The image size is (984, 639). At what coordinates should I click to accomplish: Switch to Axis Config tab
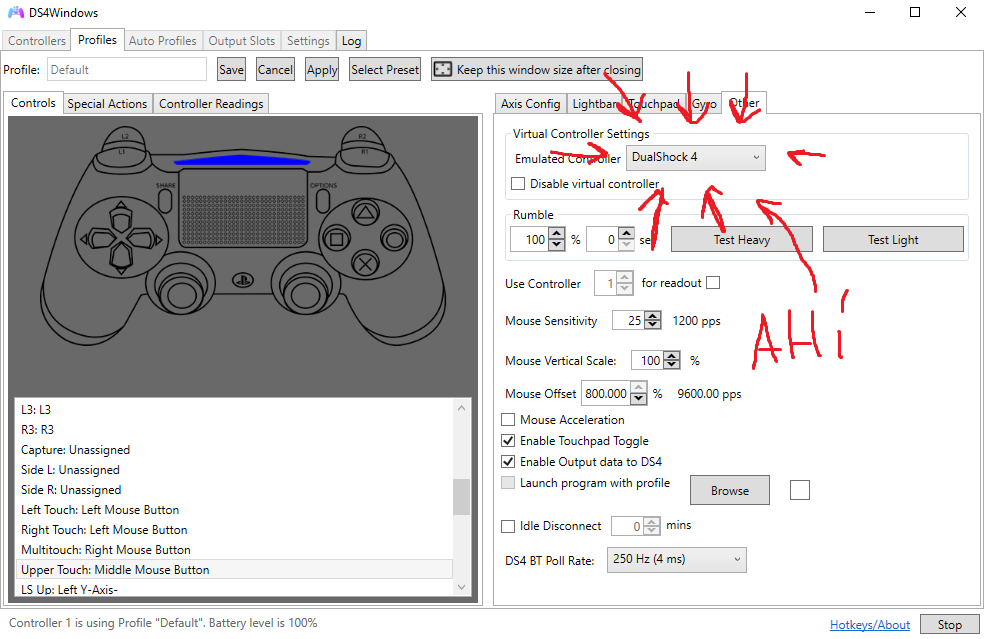tap(530, 104)
